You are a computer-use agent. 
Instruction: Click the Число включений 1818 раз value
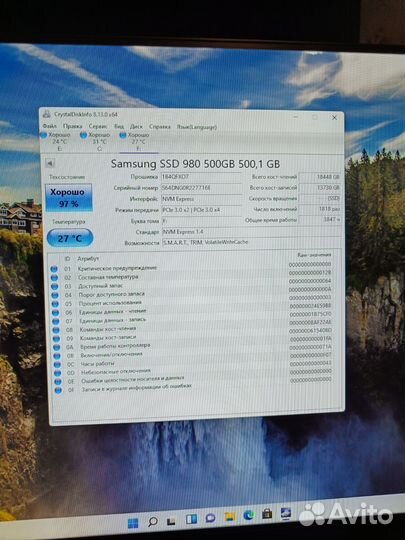click(x=320, y=209)
